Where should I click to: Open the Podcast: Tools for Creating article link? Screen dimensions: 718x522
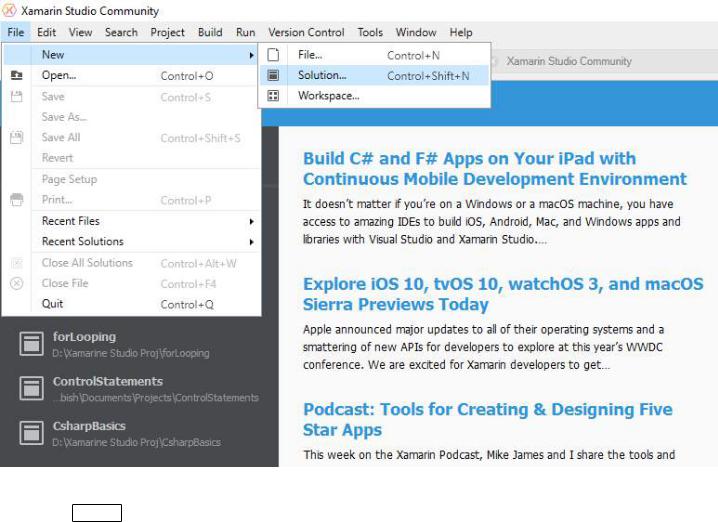(488, 419)
